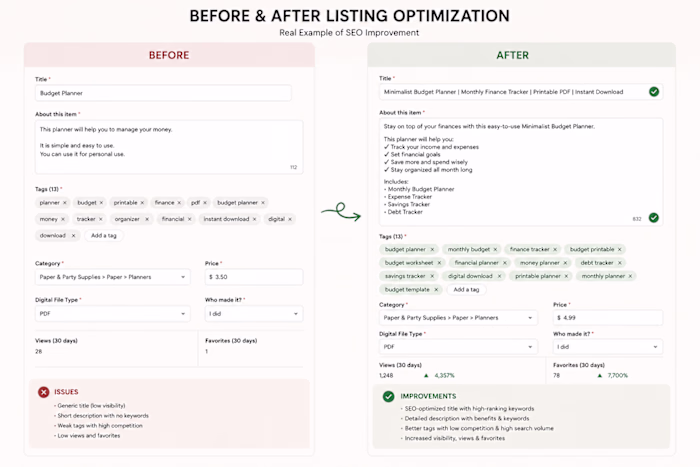Click the green up-arrow next to 4,357%
The height and width of the screenshot is (467, 700).
tap(426, 375)
